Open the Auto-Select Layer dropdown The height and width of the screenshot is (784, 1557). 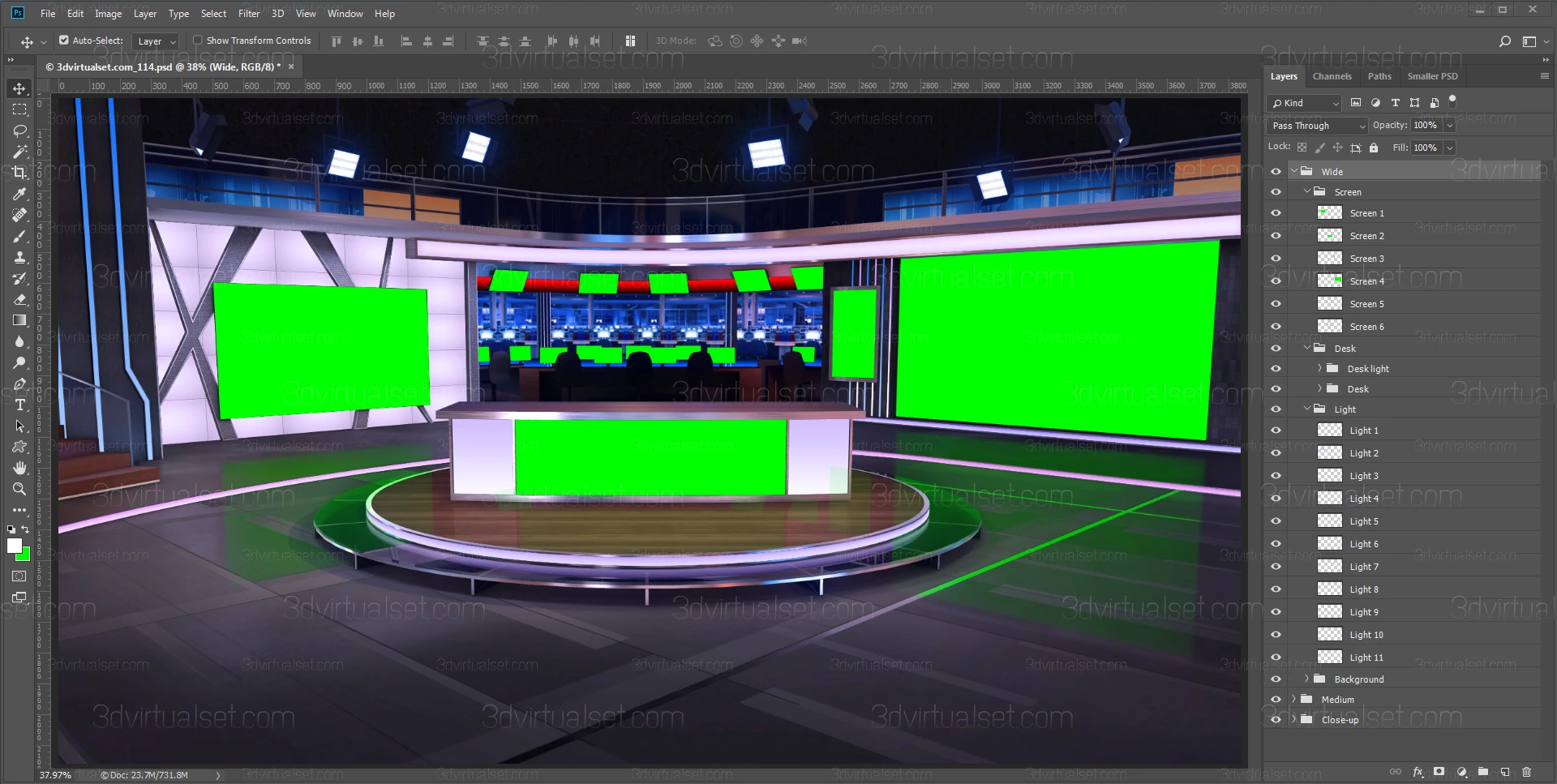click(156, 41)
